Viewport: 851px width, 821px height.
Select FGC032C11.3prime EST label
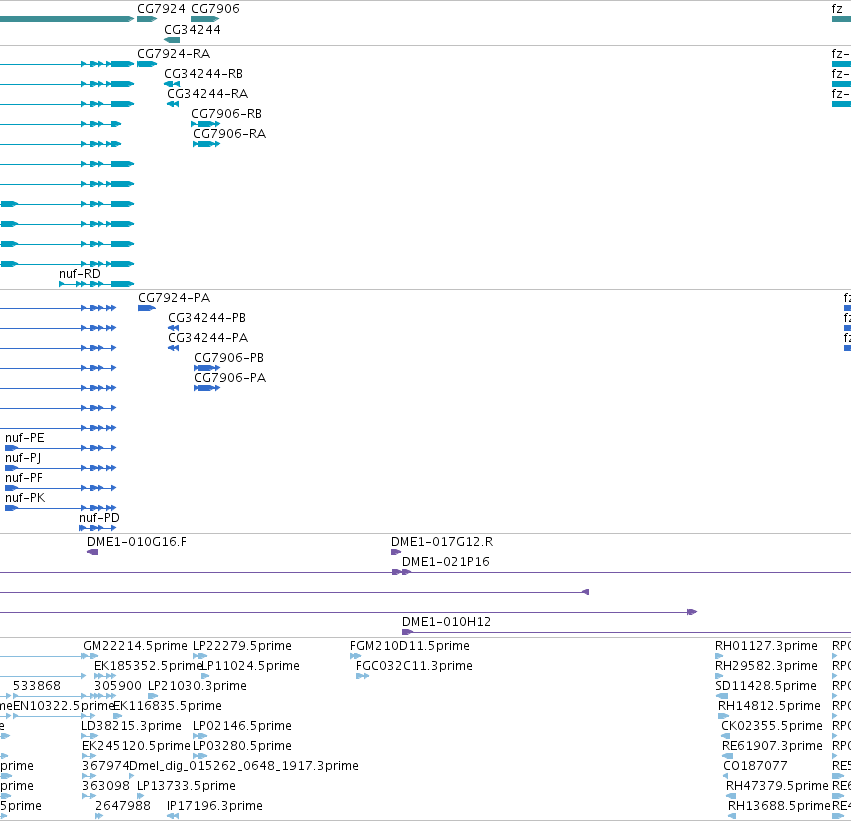click(x=414, y=666)
